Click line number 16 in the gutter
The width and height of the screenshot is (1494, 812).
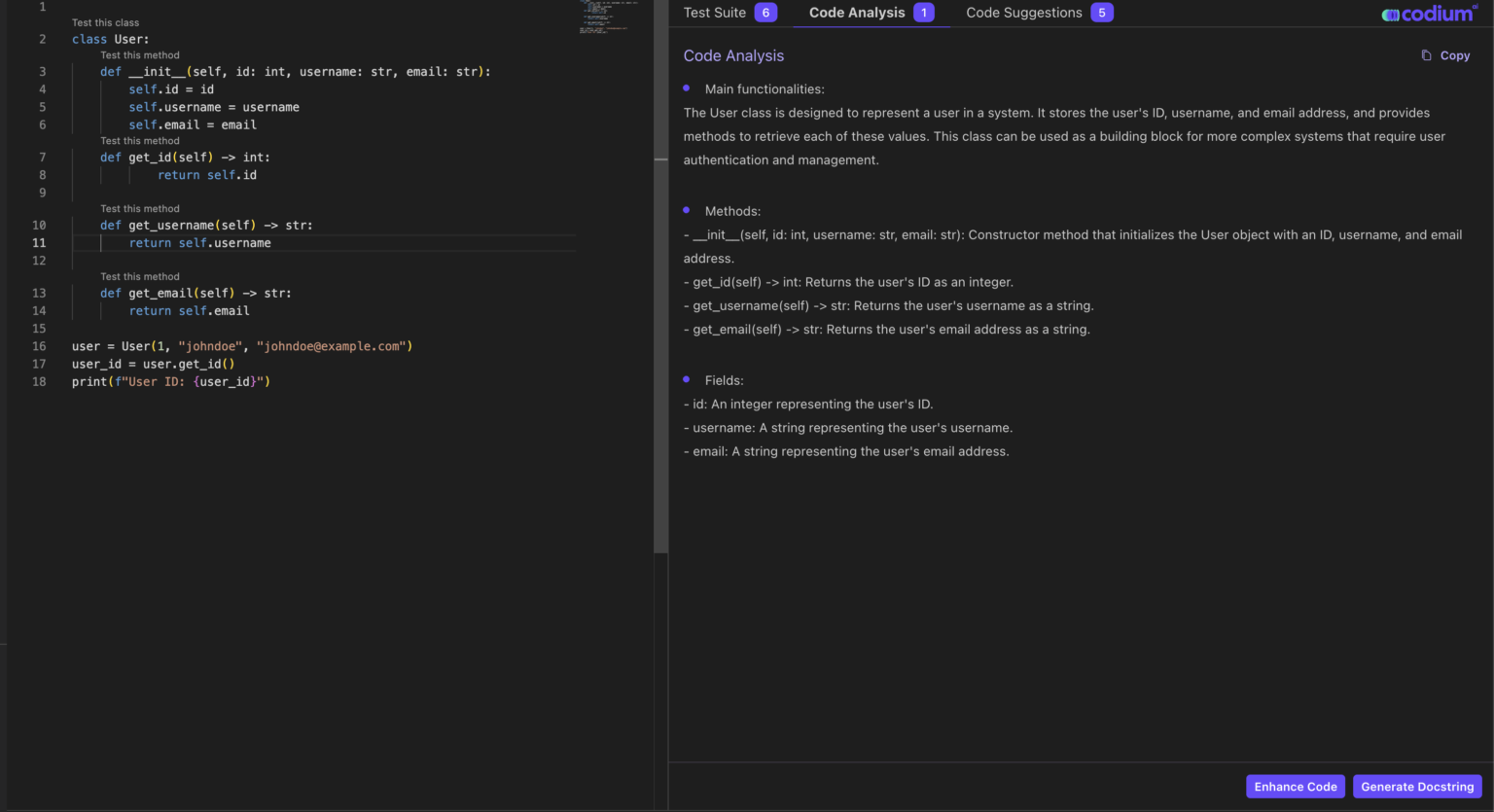tap(39, 346)
